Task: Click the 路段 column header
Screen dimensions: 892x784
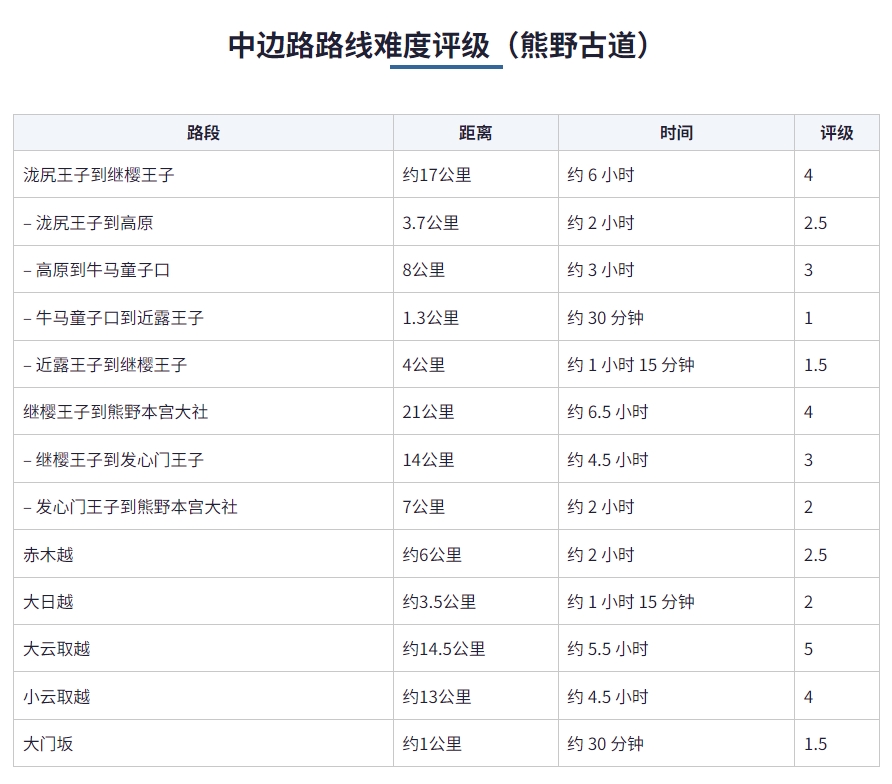Action: click(x=203, y=133)
